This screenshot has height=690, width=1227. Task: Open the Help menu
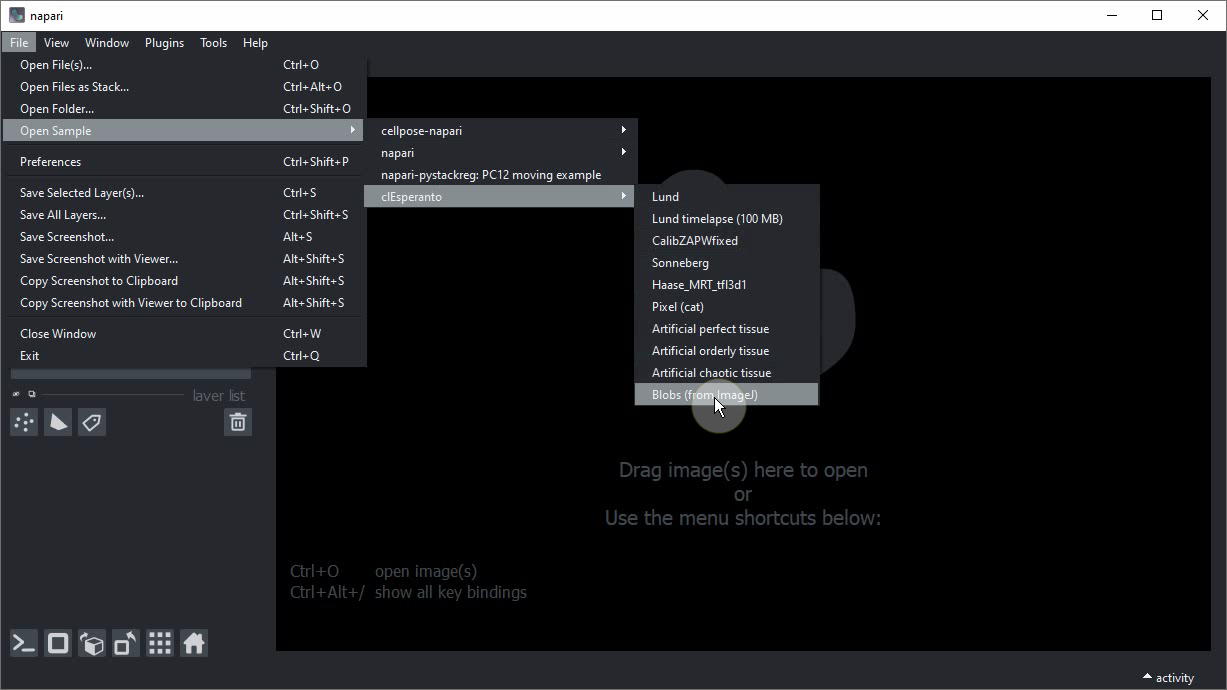click(255, 43)
